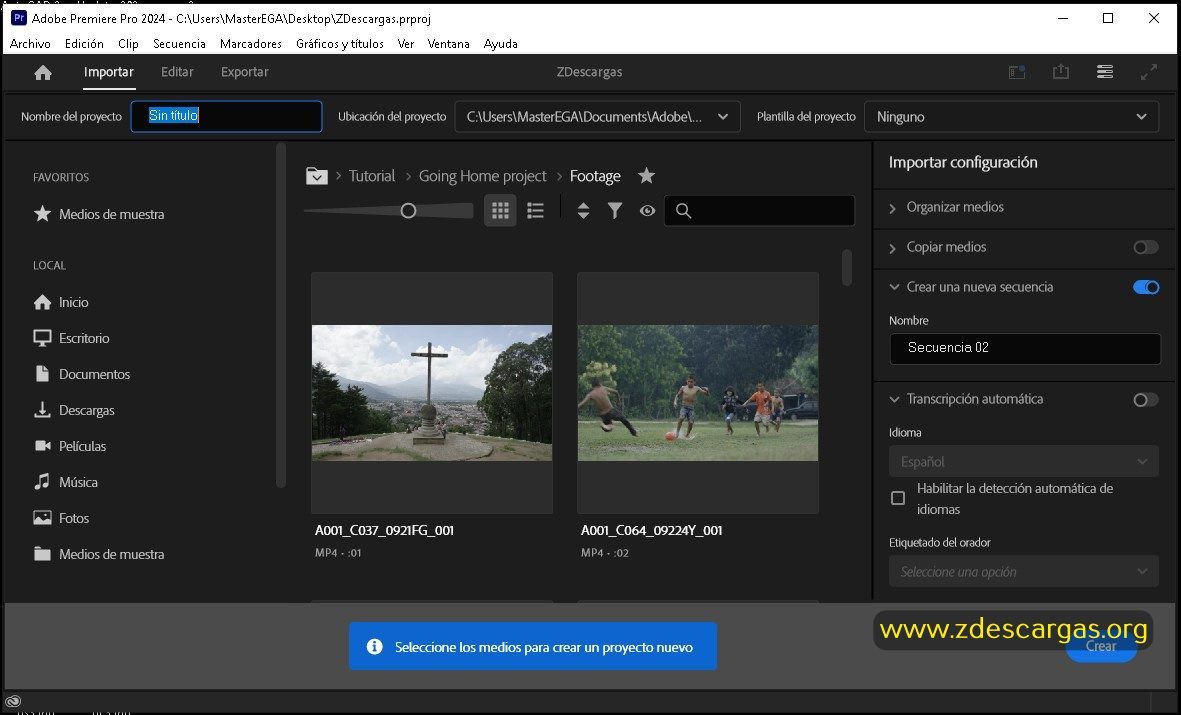1181x715 pixels.
Task: Toggle the hidden files eye icon
Action: pos(647,211)
